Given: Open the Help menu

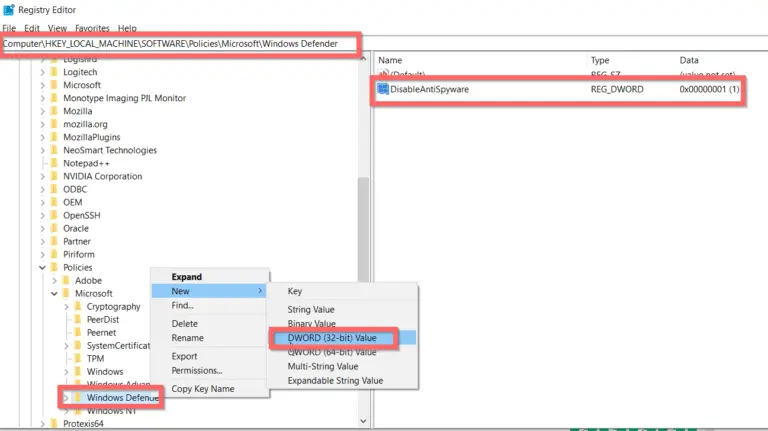Looking at the screenshot, I should click(127, 28).
